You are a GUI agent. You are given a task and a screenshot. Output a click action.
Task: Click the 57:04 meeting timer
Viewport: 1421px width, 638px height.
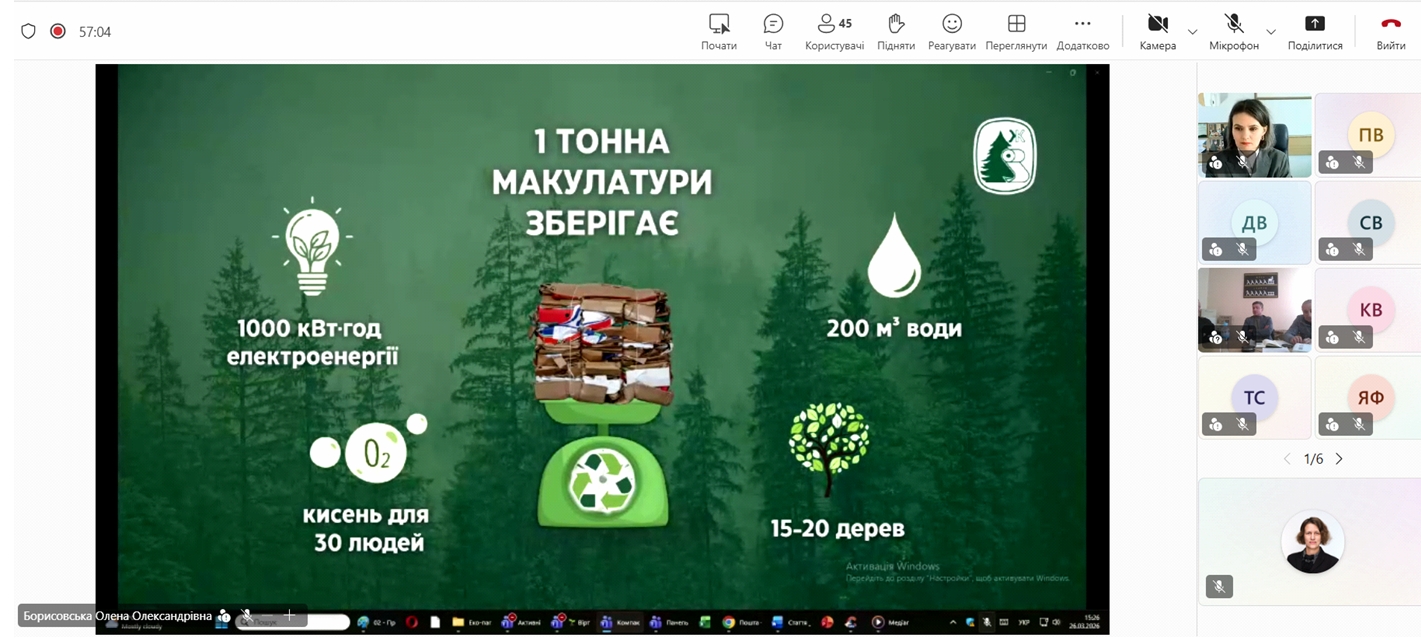click(x=95, y=32)
